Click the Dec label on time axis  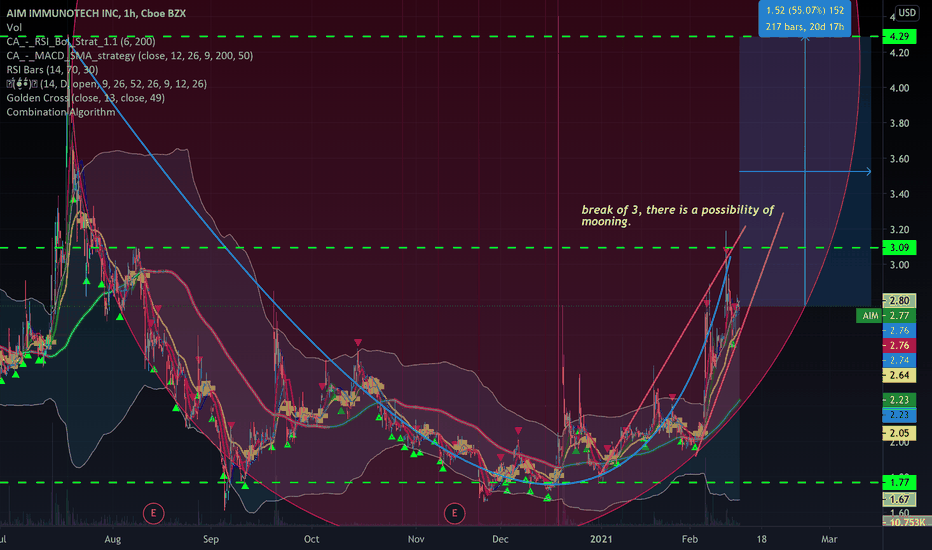[x=500, y=539]
